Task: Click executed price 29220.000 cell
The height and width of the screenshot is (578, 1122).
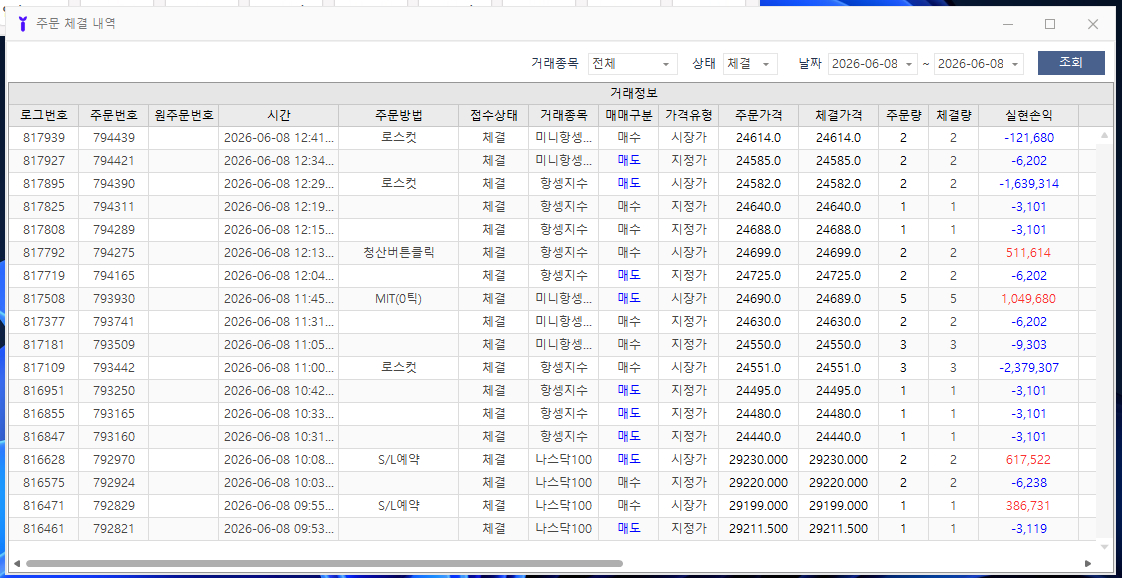Action: pyautogui.click(x=838, y=482)
